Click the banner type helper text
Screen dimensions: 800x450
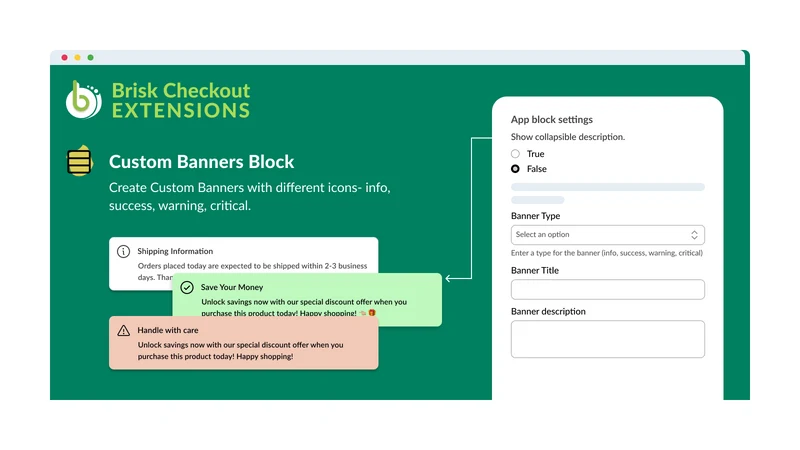(607, 253)
